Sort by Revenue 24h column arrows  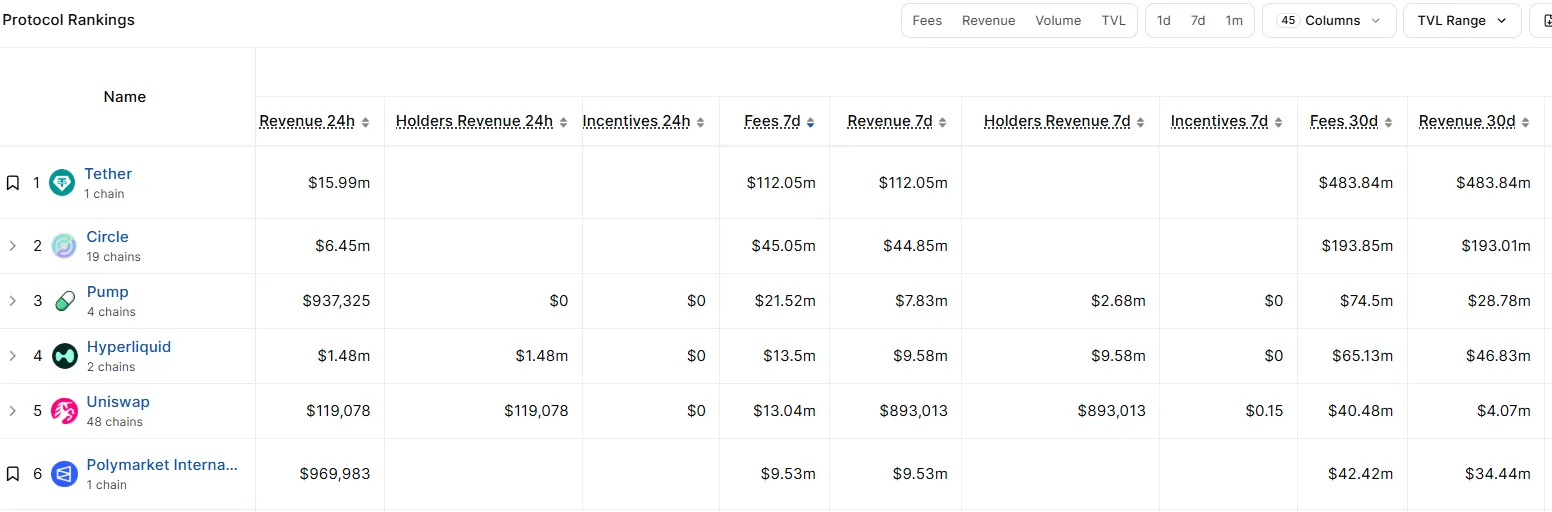tap(366, 122)
